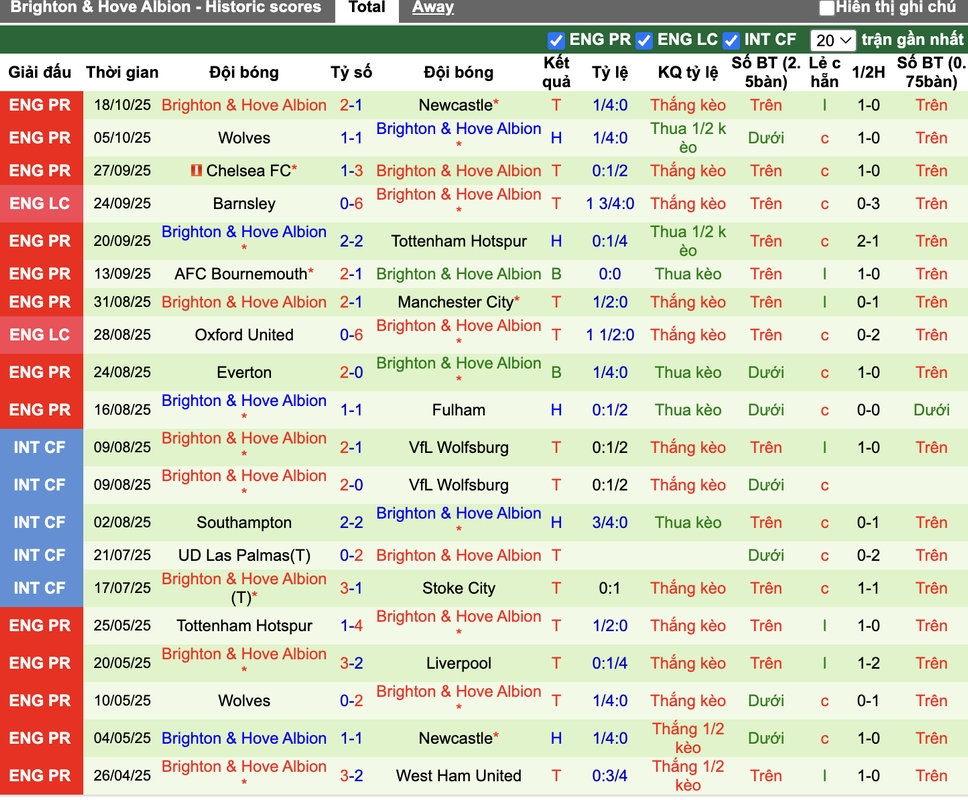Click half-time score 0-3 in Barnsley row
This screenshot has height=800, width=968.
coord(868,204)
